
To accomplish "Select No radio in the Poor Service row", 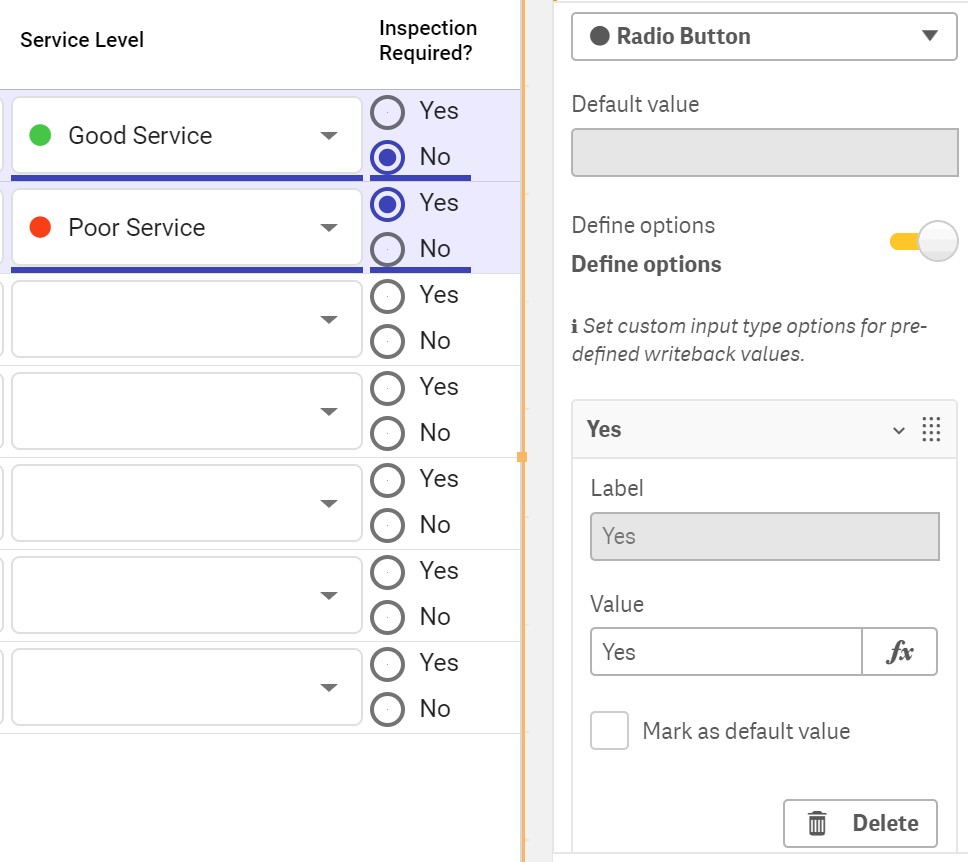I will (x=387, y=248).
